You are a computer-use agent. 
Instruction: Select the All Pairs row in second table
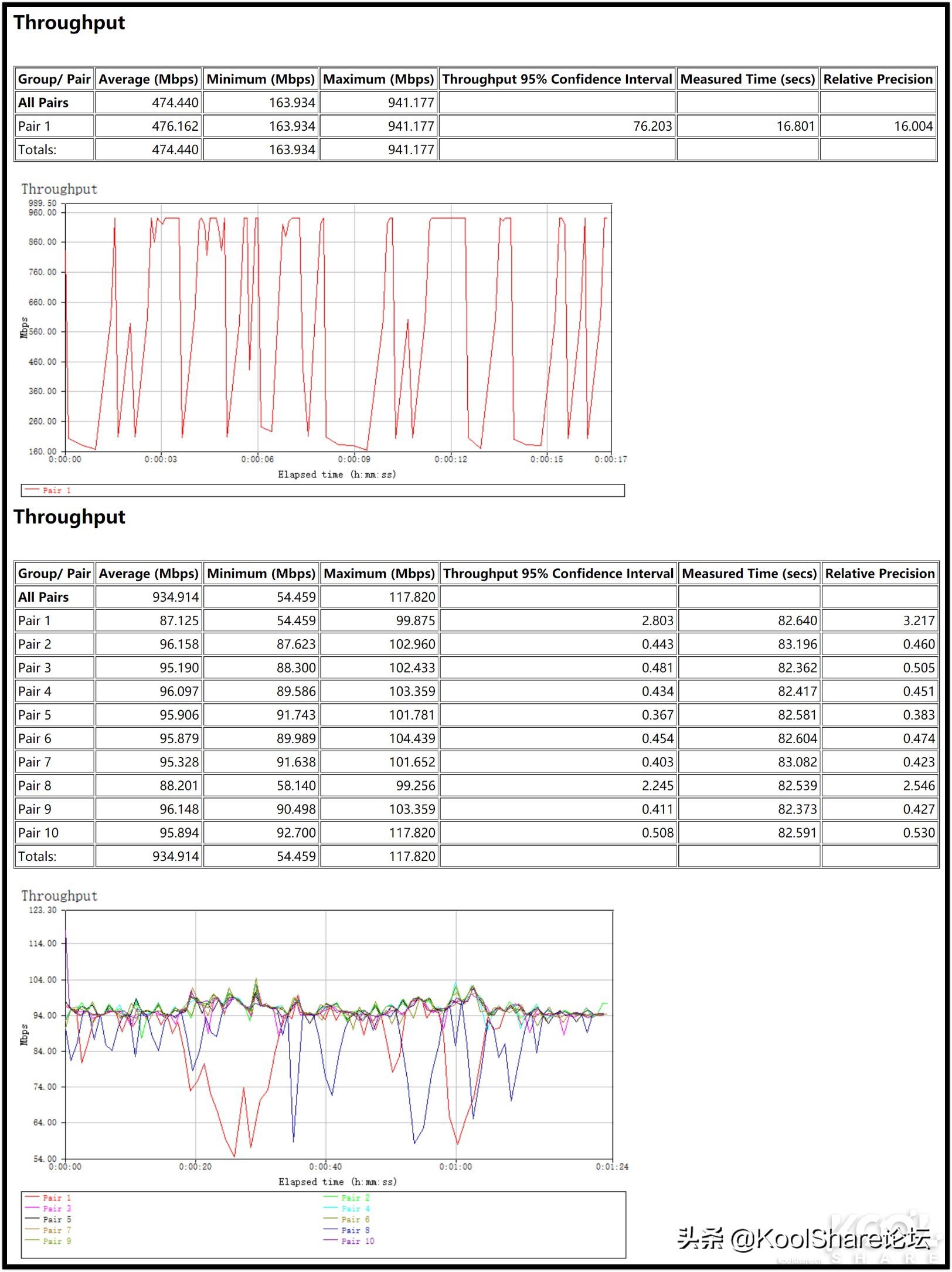pyautogui.click(x=42, y=597)
